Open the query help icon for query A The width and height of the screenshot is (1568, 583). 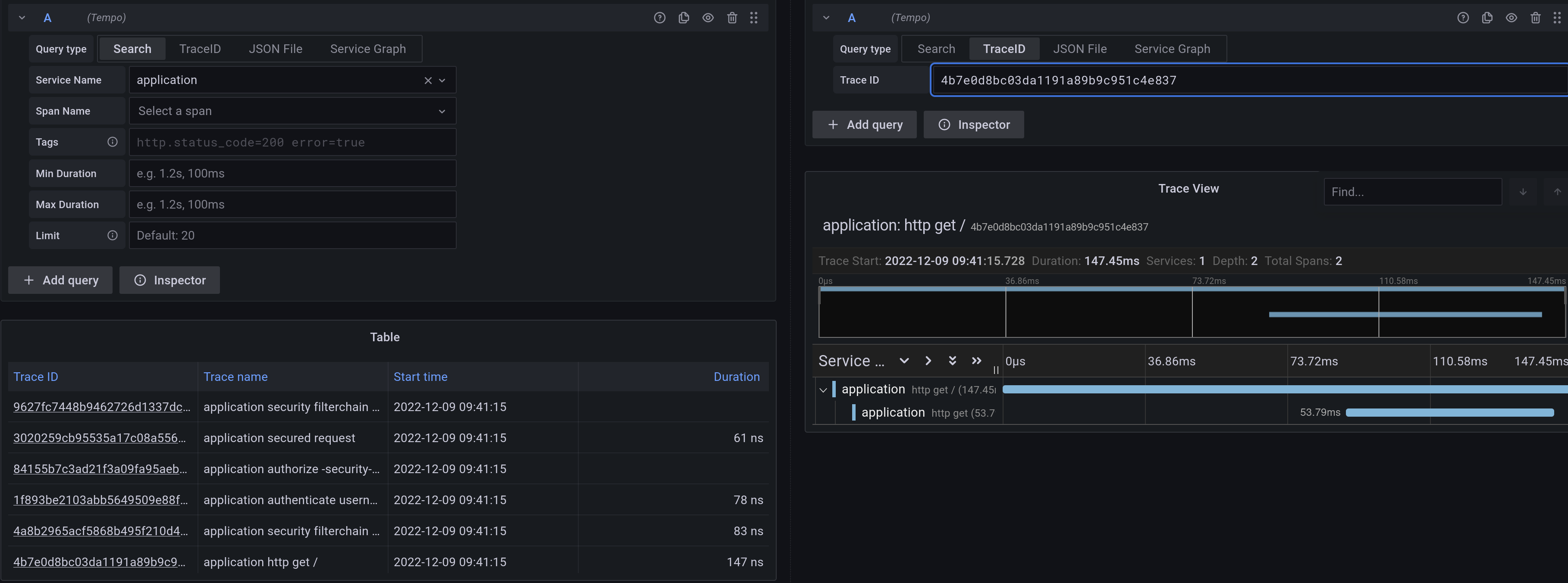(659, 18)
